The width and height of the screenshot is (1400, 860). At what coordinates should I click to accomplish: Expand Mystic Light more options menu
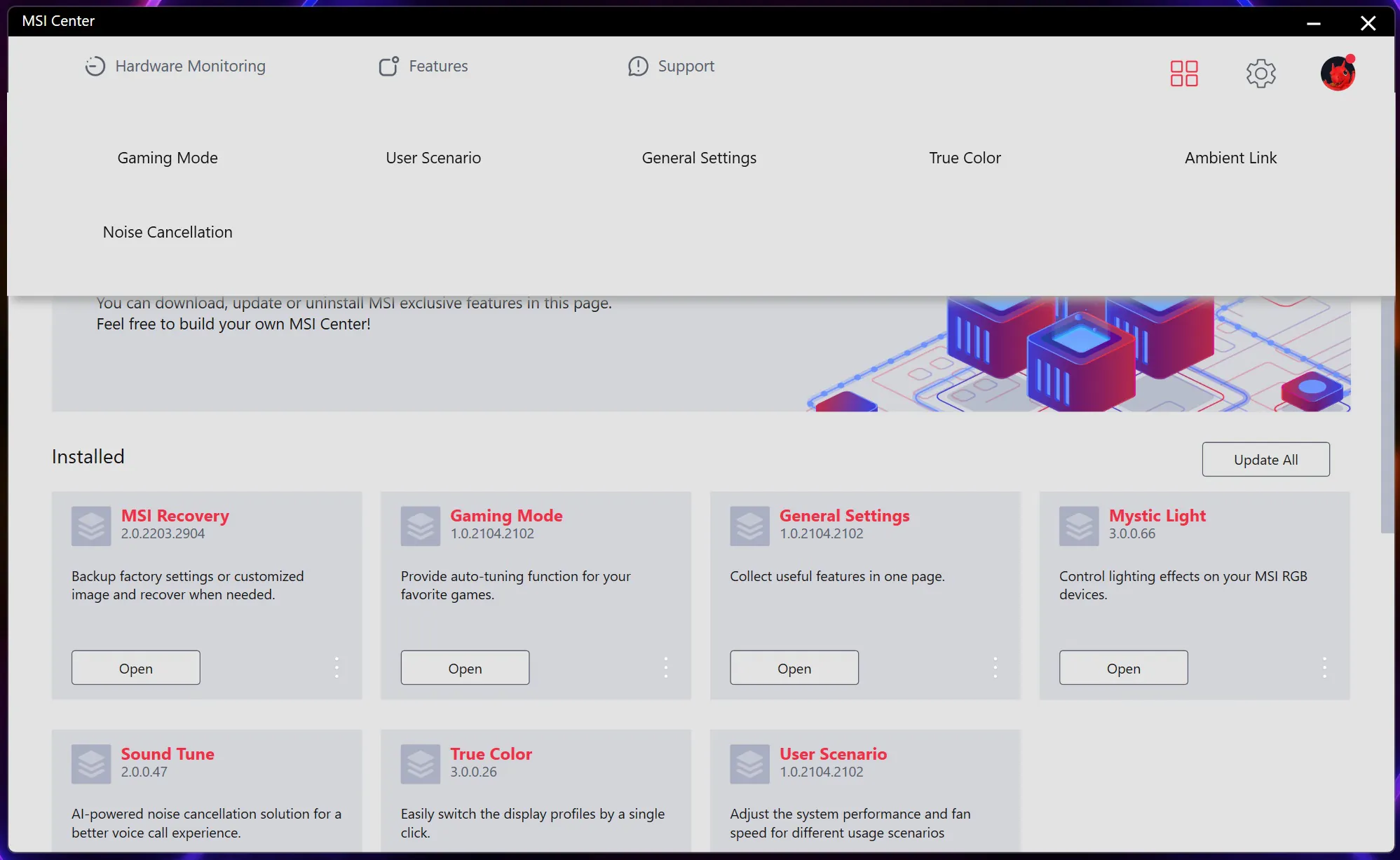[x=1324, y=667]
